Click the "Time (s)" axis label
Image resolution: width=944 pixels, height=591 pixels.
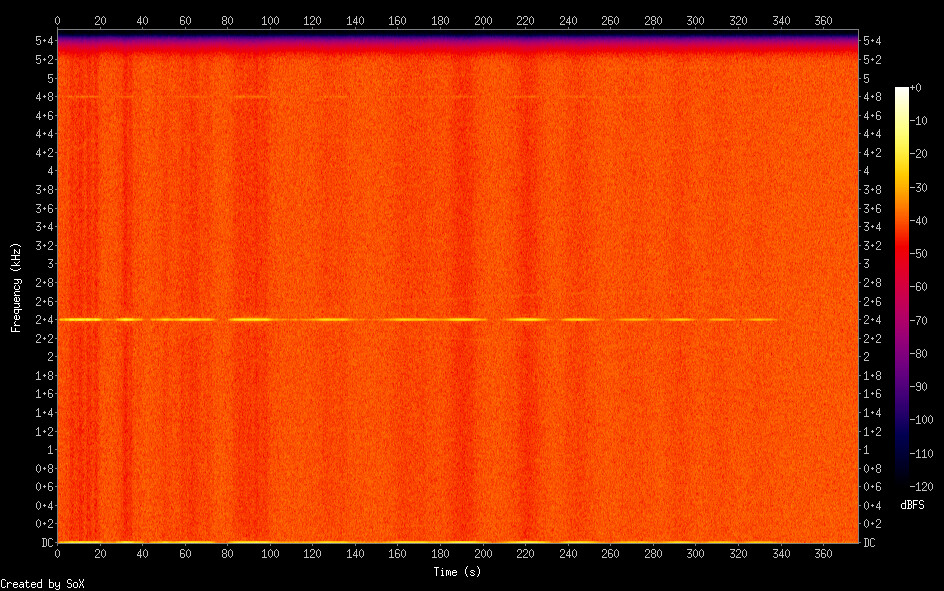[458, 572]
